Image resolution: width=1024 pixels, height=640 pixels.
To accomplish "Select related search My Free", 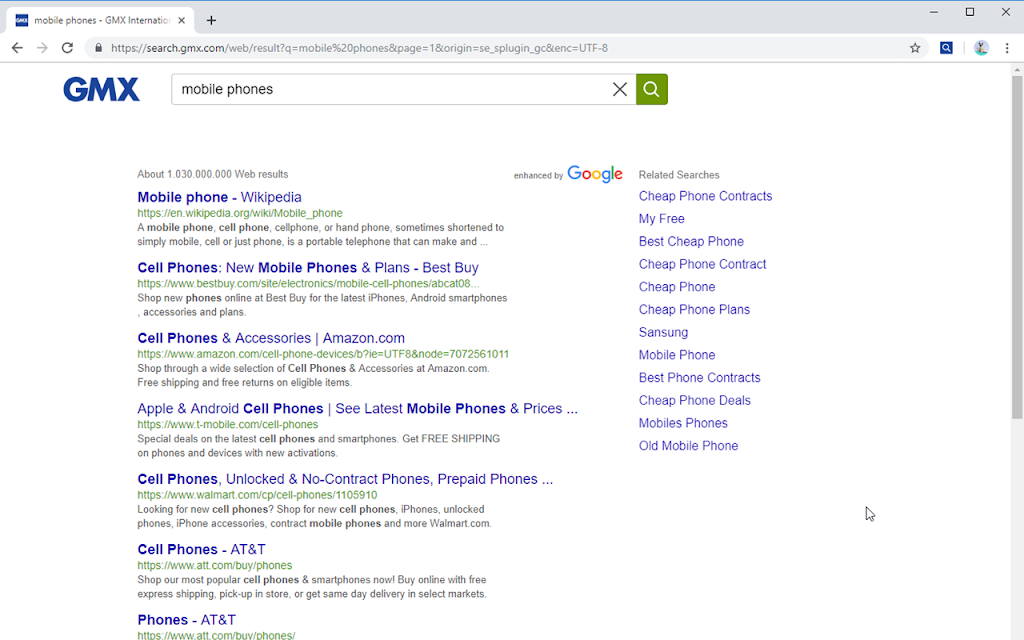I will point(662,219).
